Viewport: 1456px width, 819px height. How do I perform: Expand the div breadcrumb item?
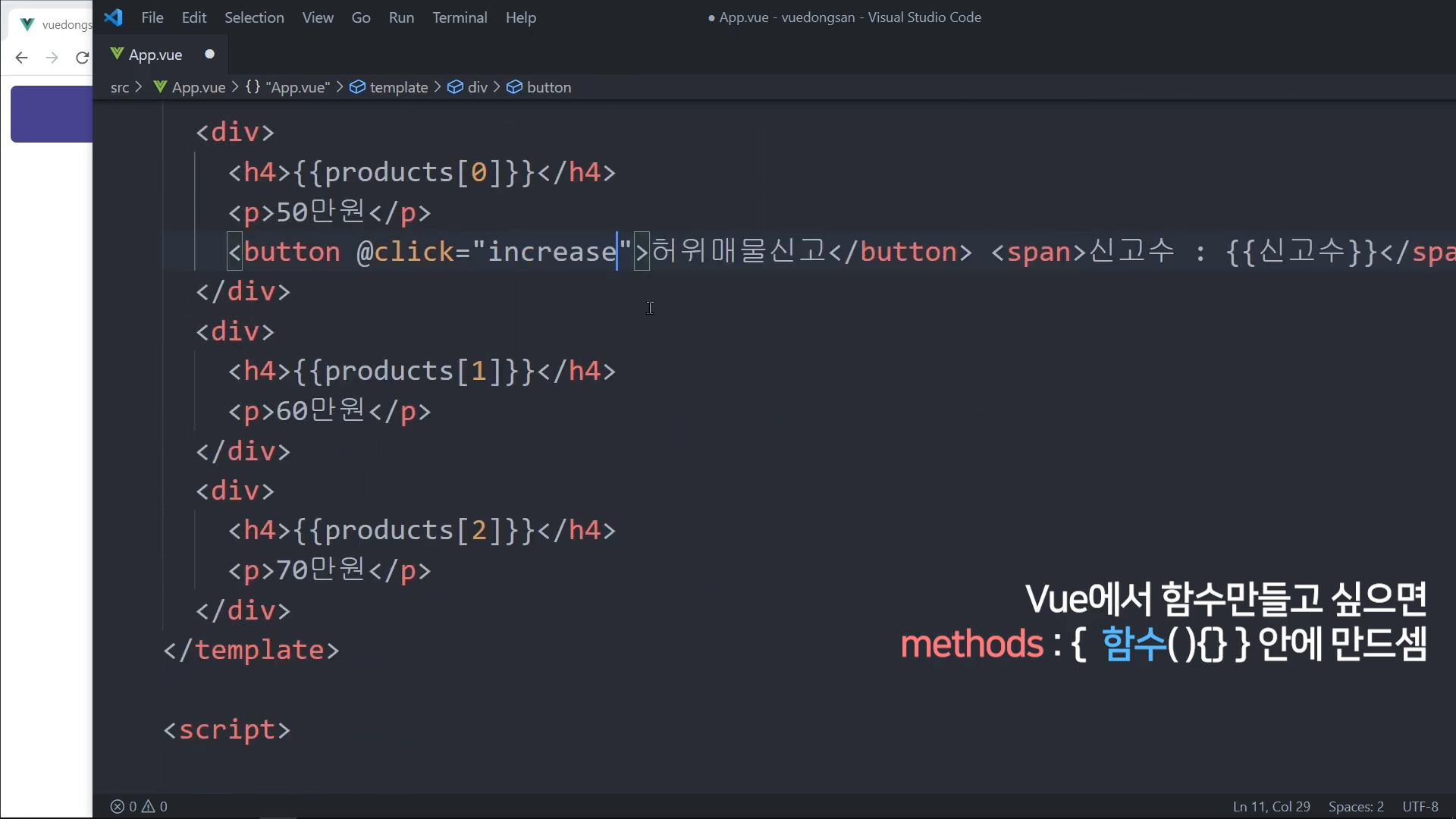tap(477, 87)
